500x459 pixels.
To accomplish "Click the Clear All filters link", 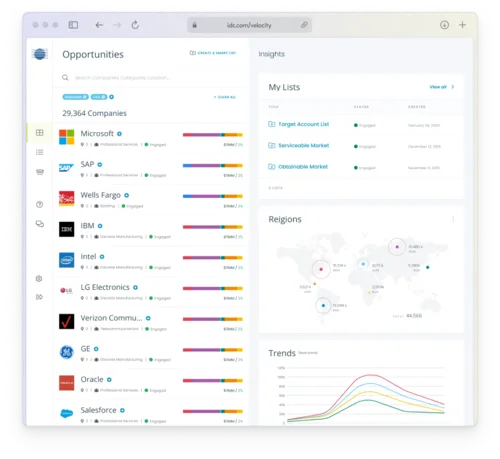I will (x=225, y=97).
